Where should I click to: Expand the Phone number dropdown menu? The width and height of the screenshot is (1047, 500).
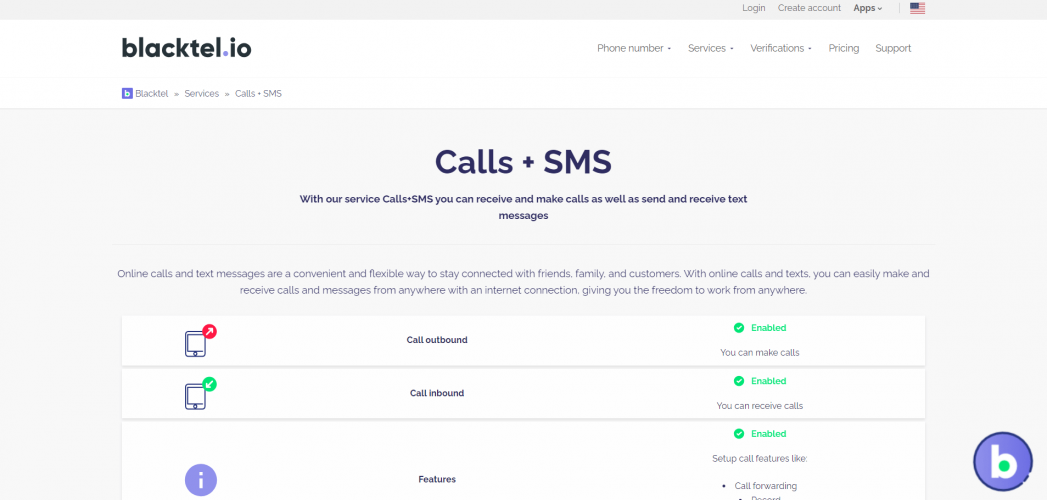click(634, 48)
